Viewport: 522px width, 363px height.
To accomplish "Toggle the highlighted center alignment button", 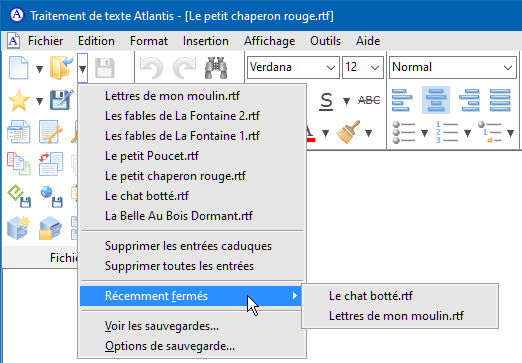I will [436, 100].
